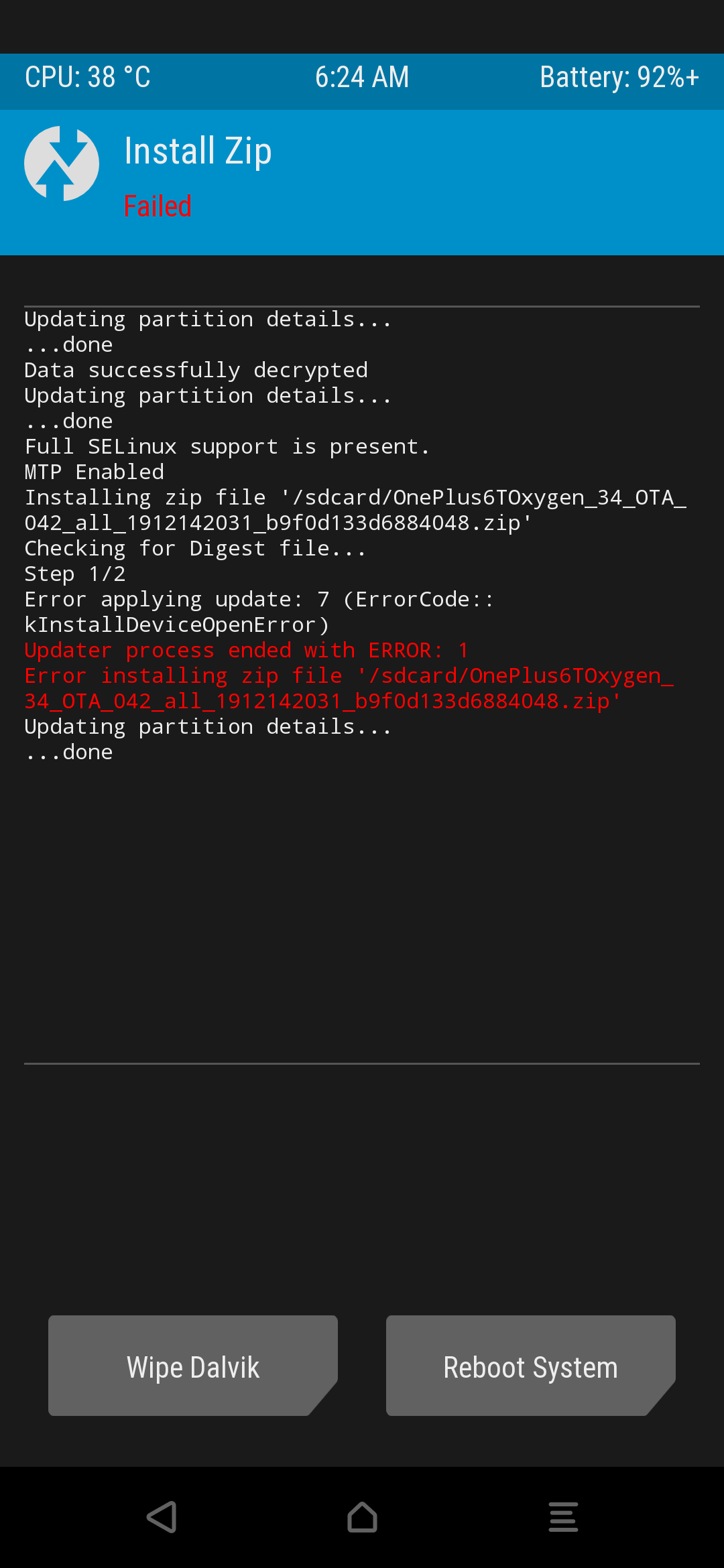This screenshot has height=1568, width=724.
Task: Tap the Install Zip header title
Action: (x=198, y=151)
